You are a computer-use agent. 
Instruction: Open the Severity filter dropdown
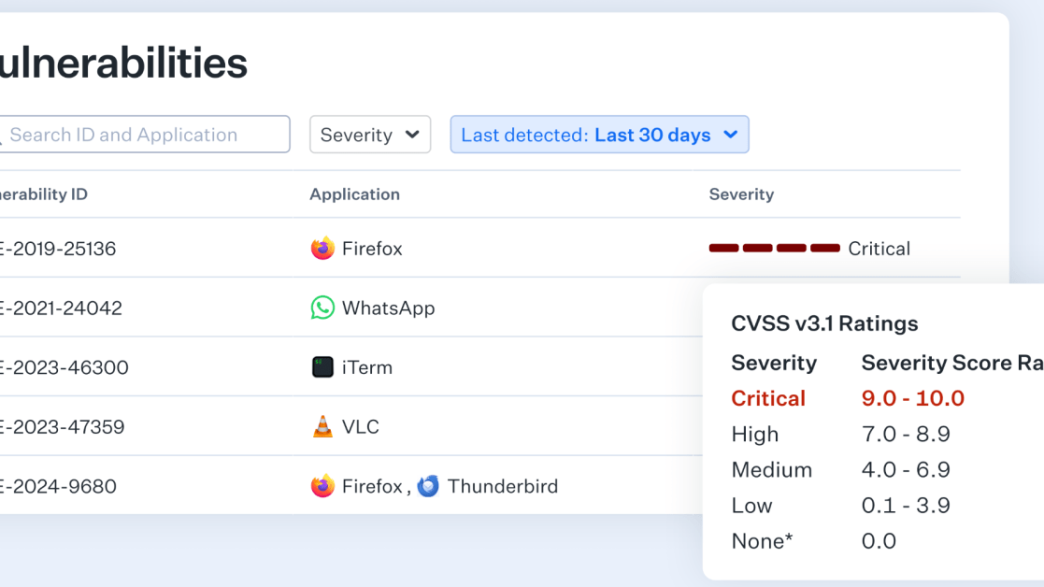coord(370,135)
